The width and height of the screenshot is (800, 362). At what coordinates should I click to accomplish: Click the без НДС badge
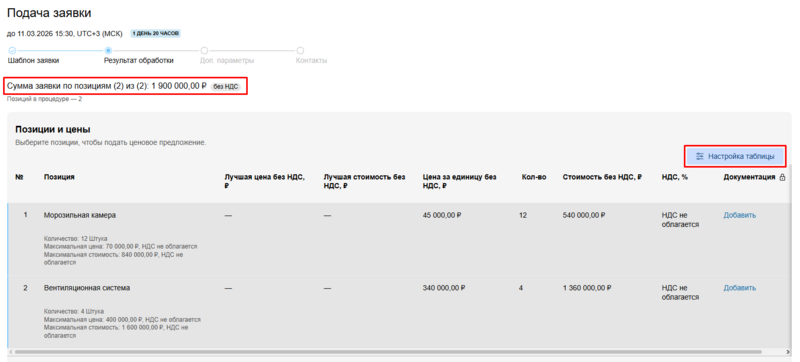pyautogui.click(x=225, y=87)
